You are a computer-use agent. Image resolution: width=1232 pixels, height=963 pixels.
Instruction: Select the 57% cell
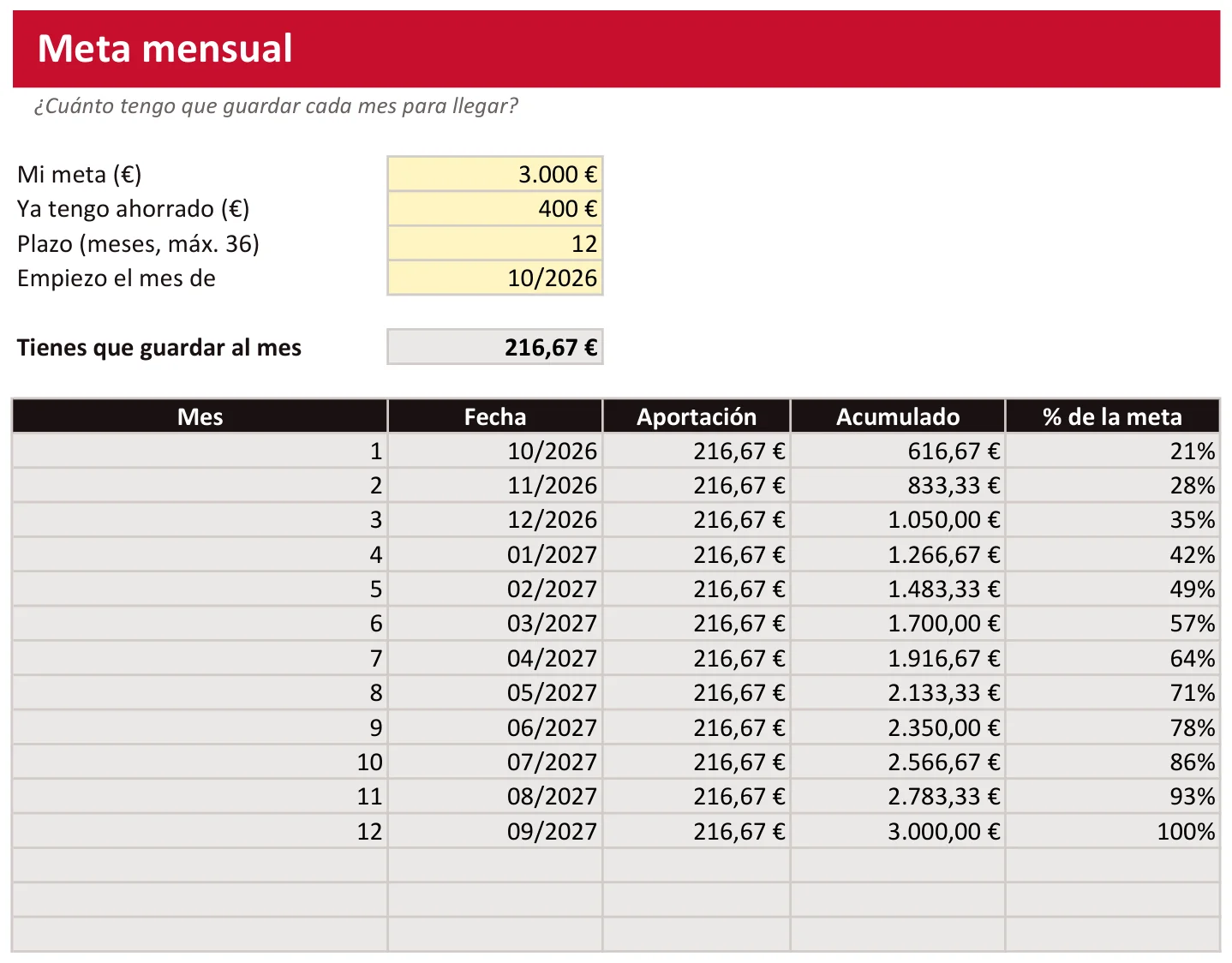[1112, 623]
